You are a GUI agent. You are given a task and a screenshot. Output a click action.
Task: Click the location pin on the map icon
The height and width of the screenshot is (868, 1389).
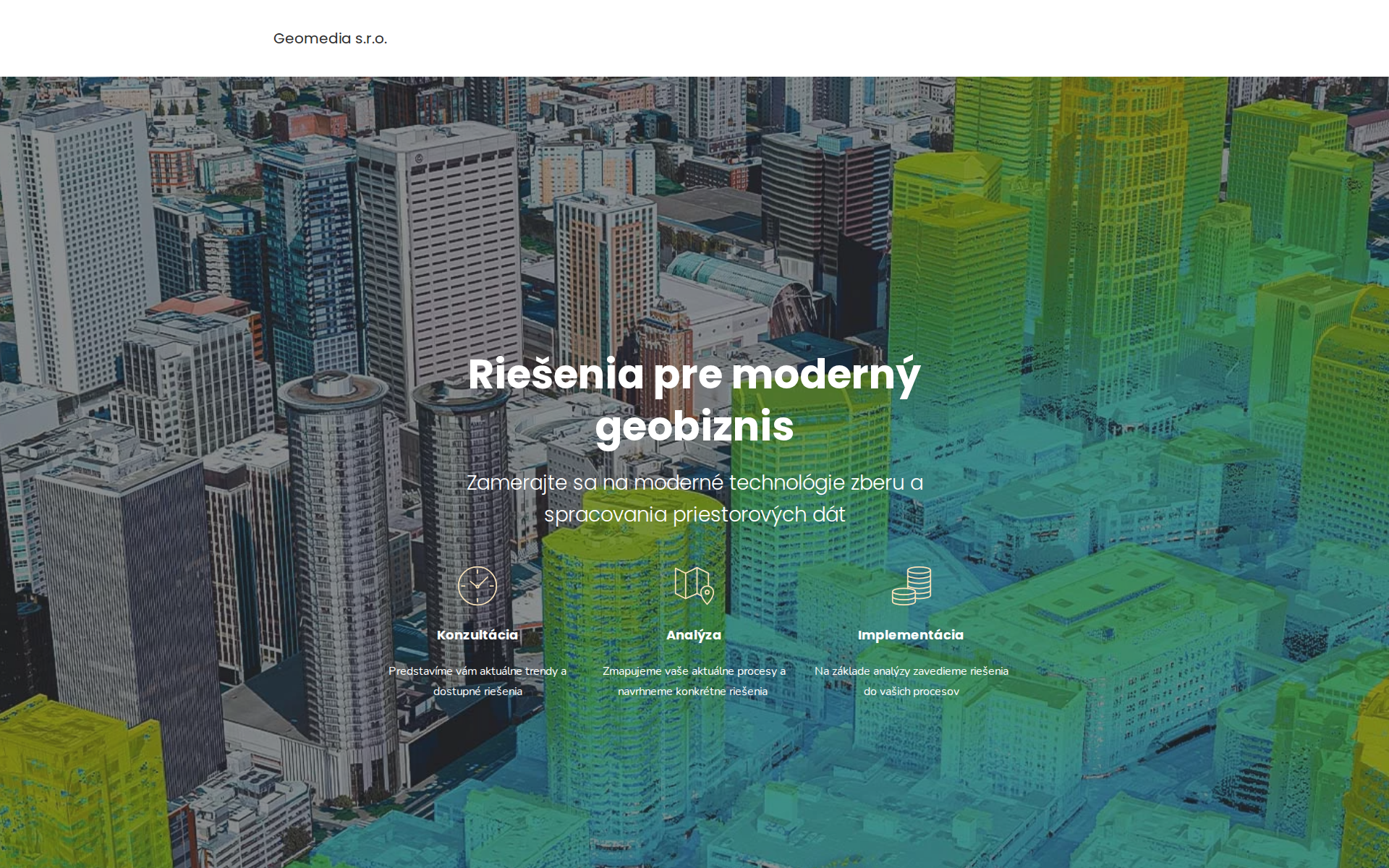pyautogui.click(x=708, y=595)
